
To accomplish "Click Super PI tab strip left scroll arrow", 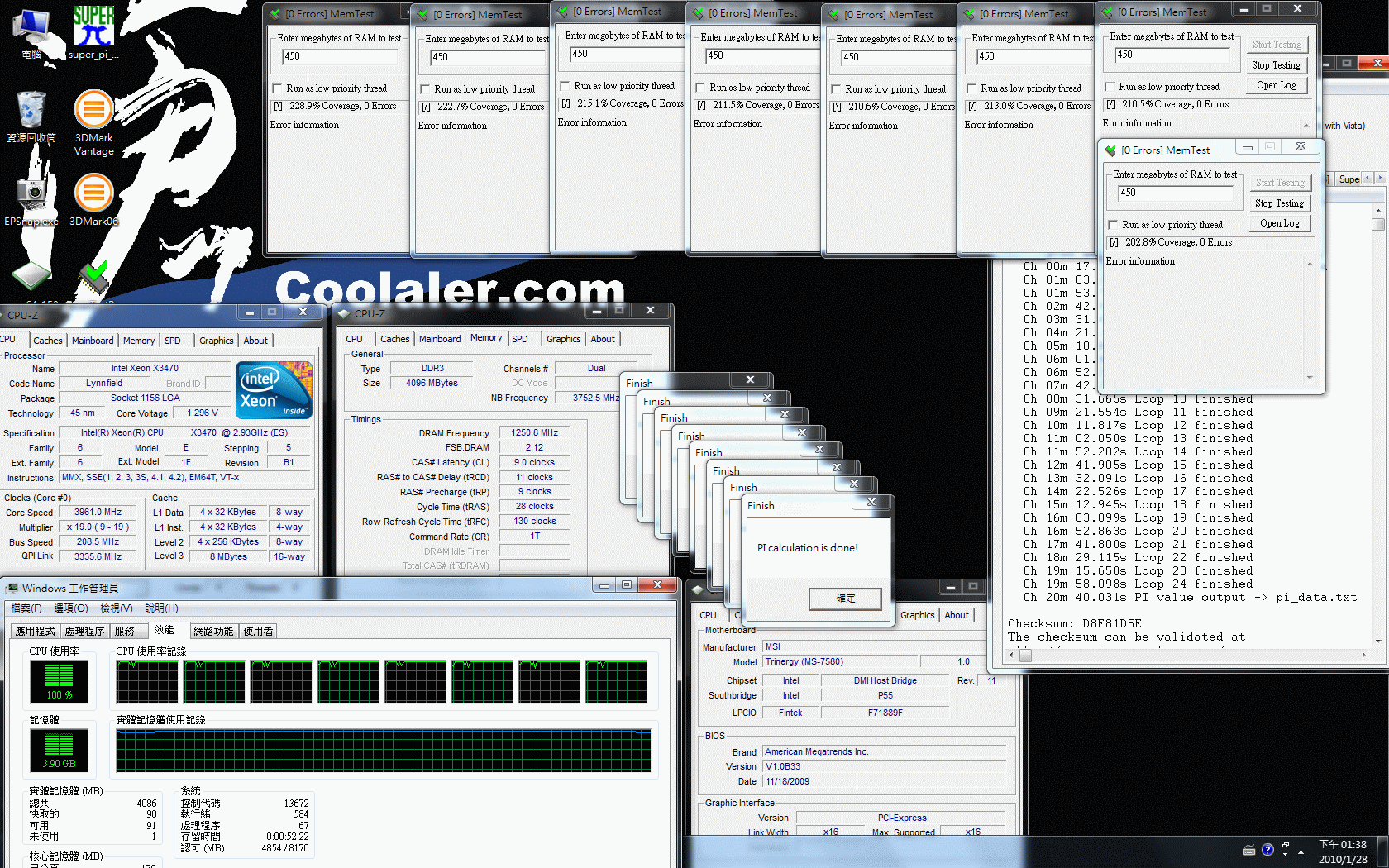I will coord(1368,179).
